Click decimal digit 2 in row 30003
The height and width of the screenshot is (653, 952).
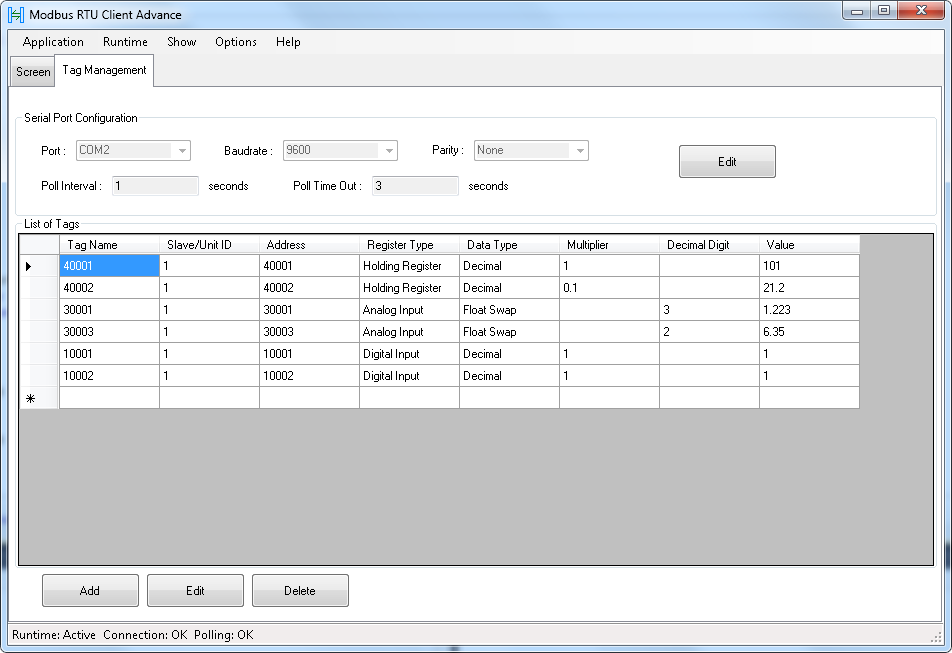tap(709, 332)
